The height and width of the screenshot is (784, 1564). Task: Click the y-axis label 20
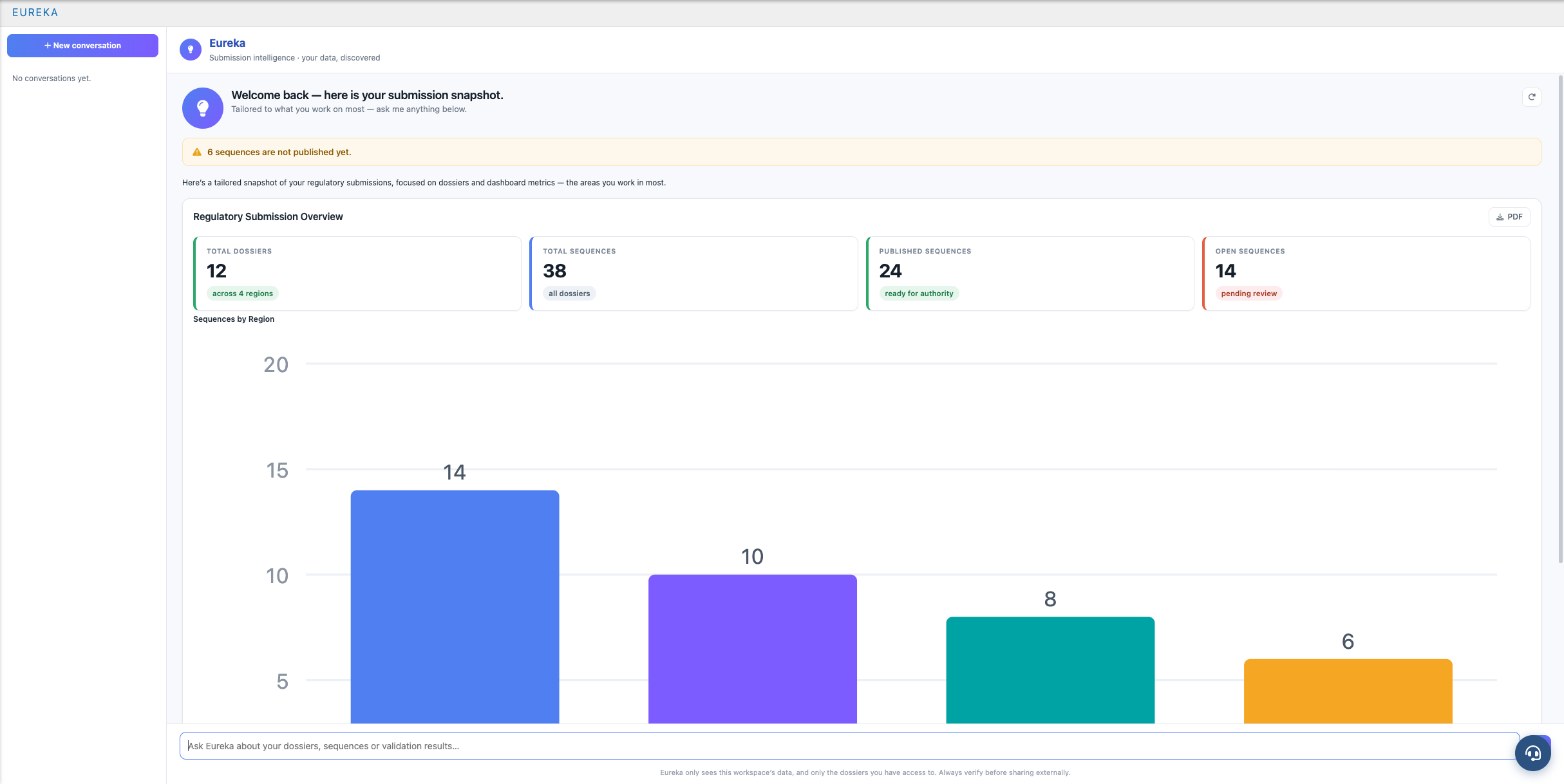pos(276,364)
